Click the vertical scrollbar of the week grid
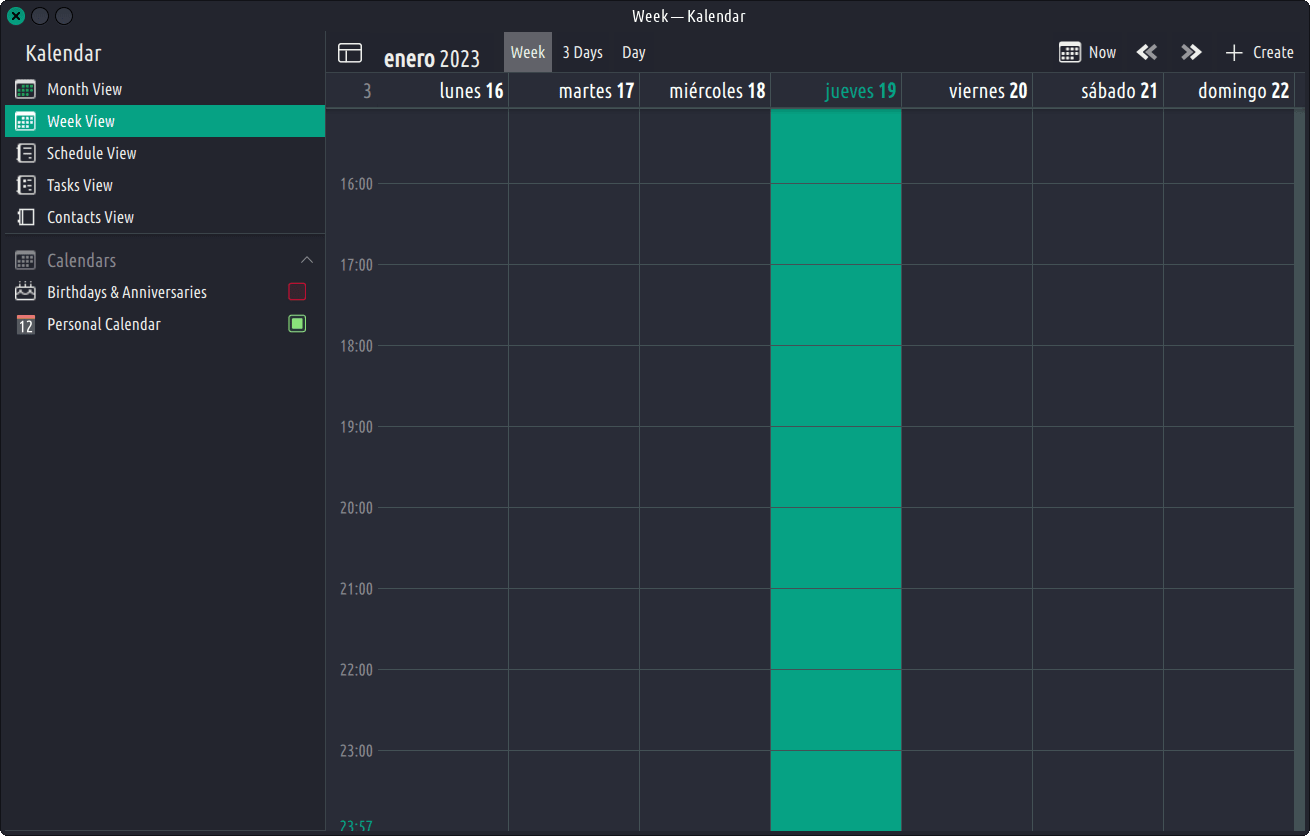This screenshot has height=836, width=1310. (1300, 400)
